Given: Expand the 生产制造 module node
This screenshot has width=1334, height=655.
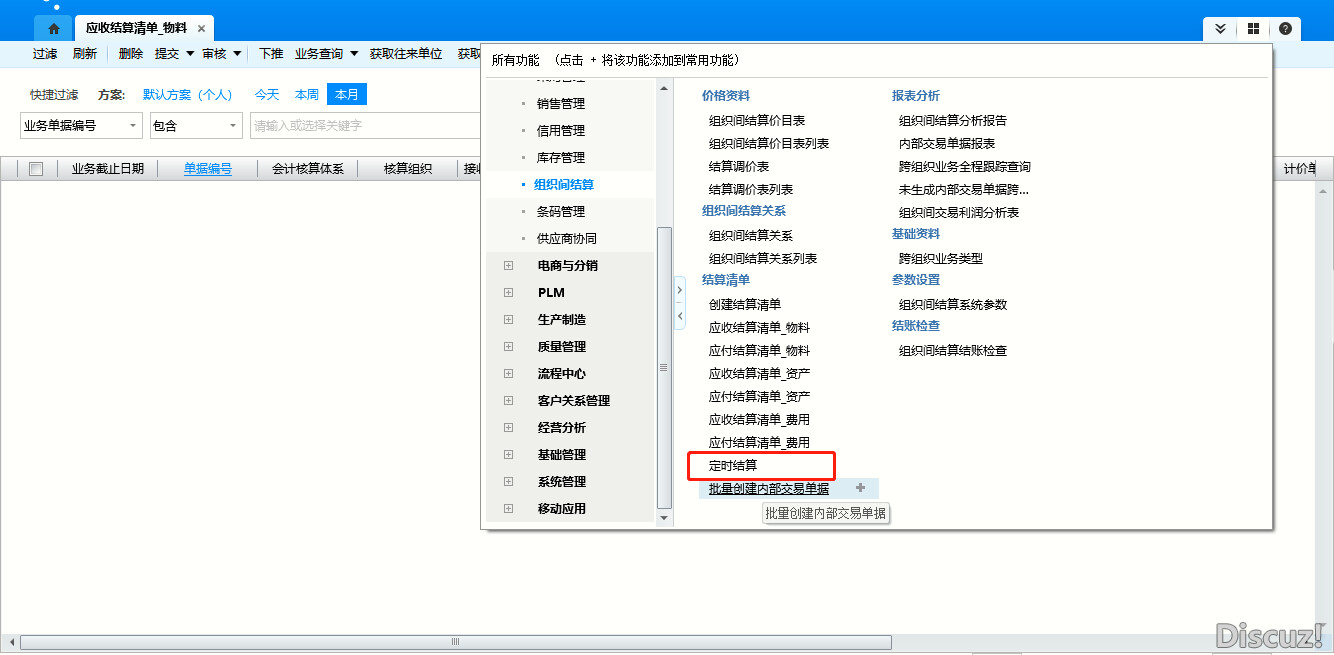Looking at the screenshot, I should click(508, 320).
